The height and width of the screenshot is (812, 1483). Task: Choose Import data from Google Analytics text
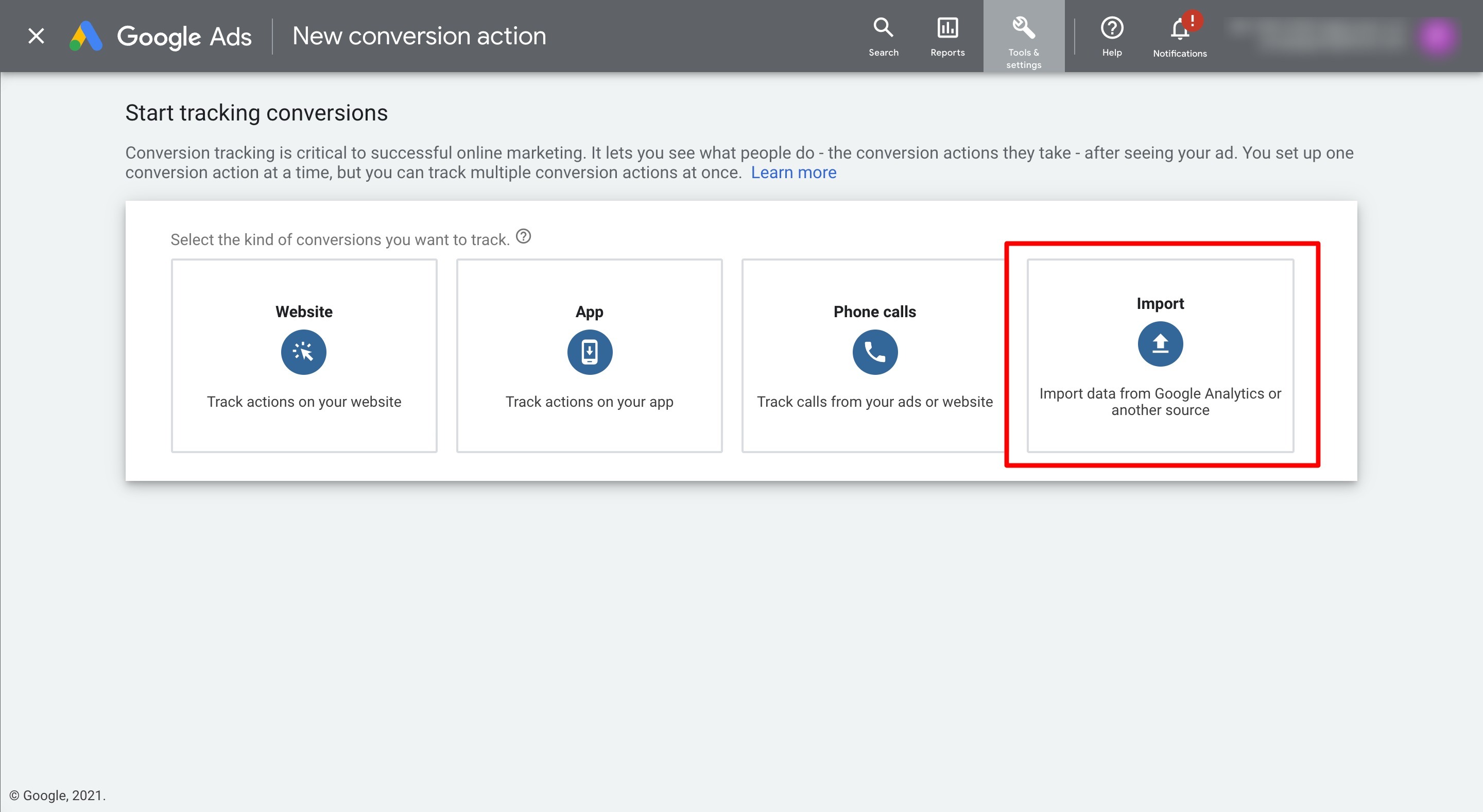pyautogui.click(x=1160, y=401)
